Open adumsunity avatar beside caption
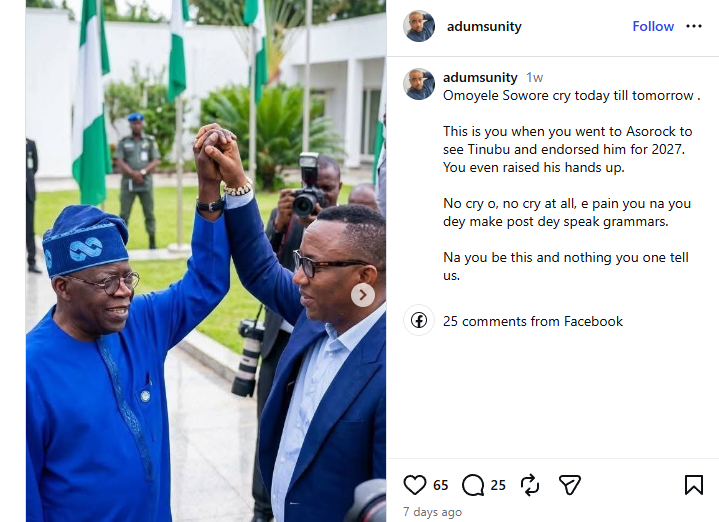 click(419, 84)
